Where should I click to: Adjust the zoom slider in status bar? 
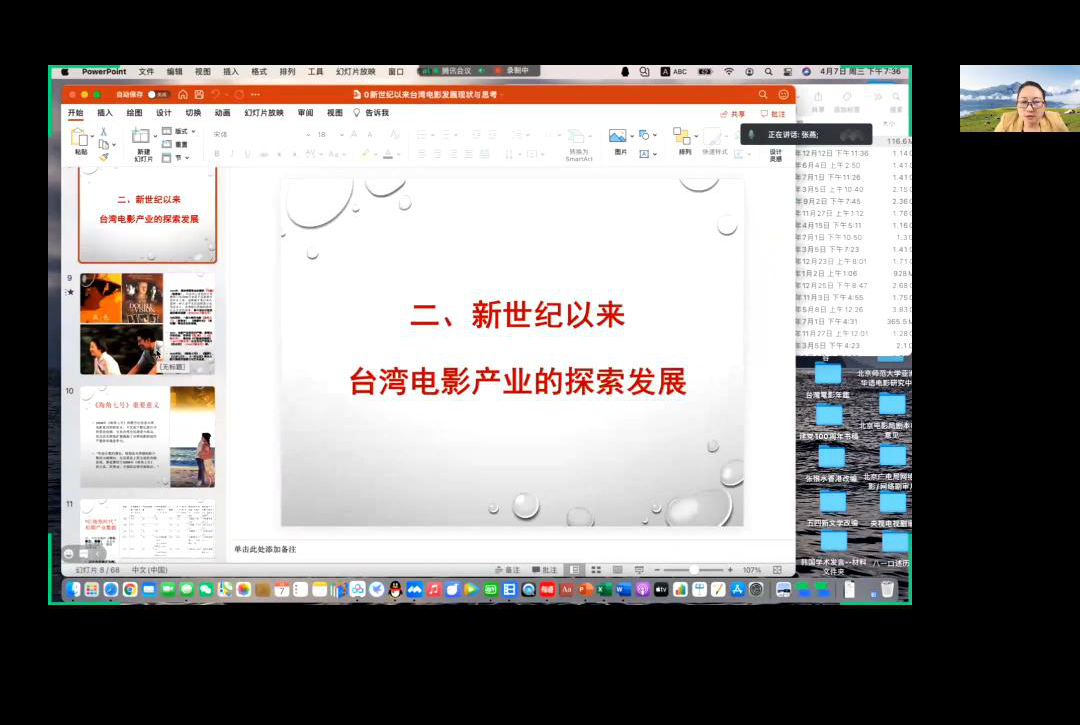694,570
